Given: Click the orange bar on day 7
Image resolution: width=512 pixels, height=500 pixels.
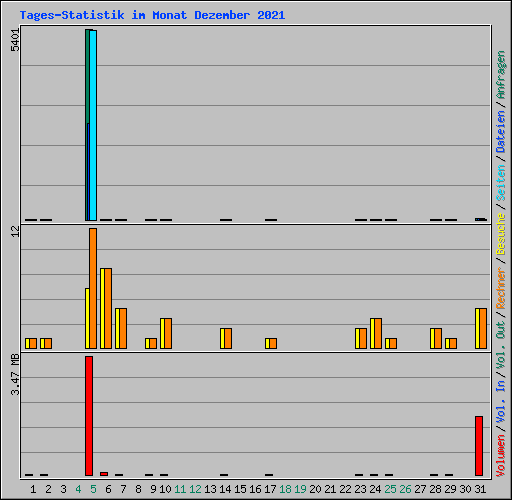Looking at the screenshot, I should coord(123,329).
